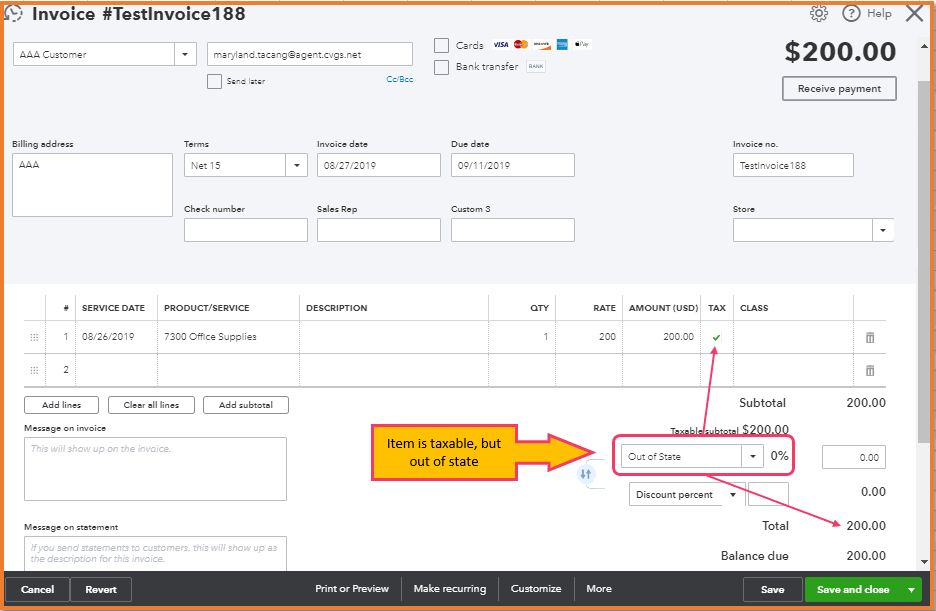Click the Revert button
This screenshot has height=611, width=936.
[101, 590]
